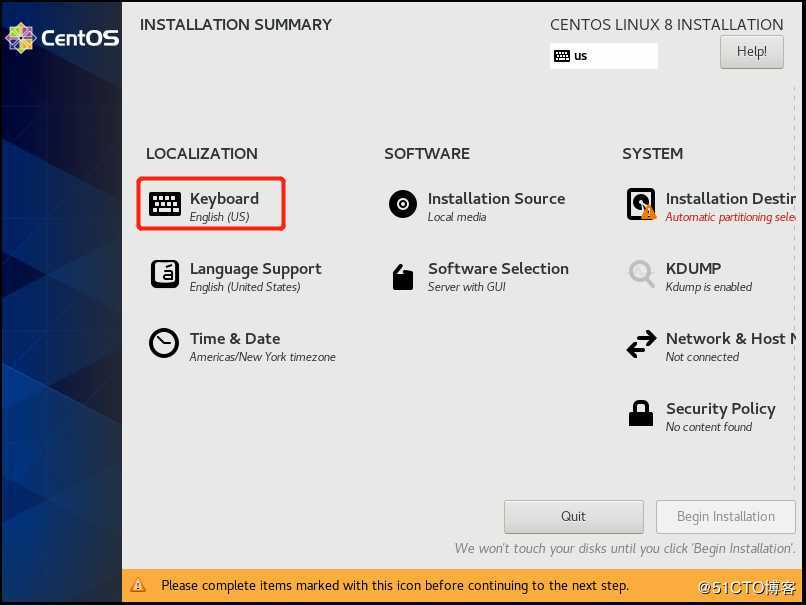Open the Security Policy title

[x=721, y=409]
